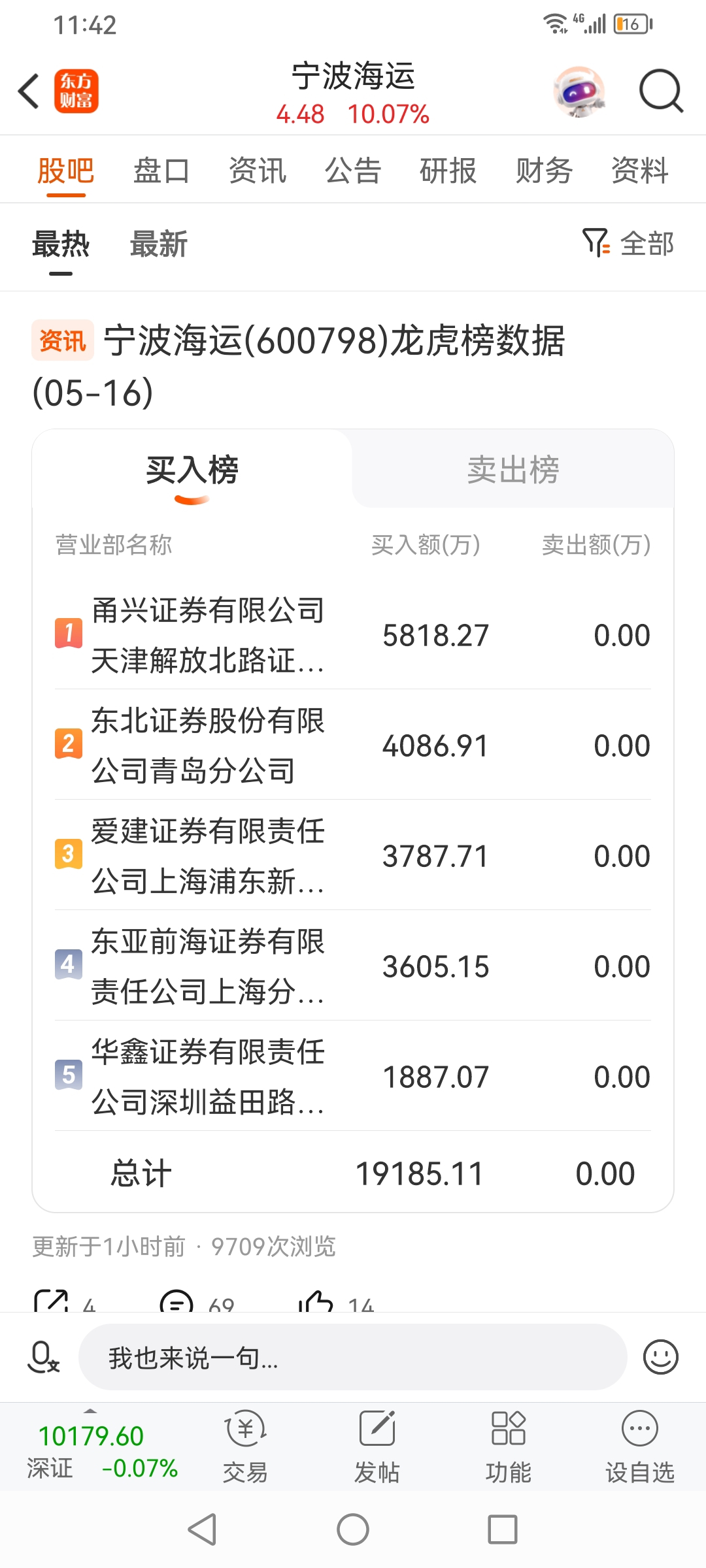Open the 研报 research reports tab

tap(448, 171)
